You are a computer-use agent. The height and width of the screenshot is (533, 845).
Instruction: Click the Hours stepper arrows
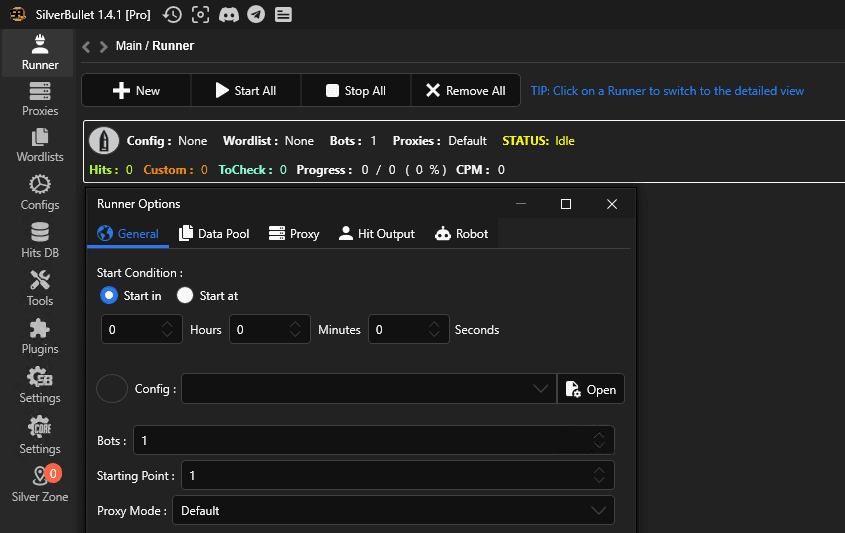click(x=167, y=329)
